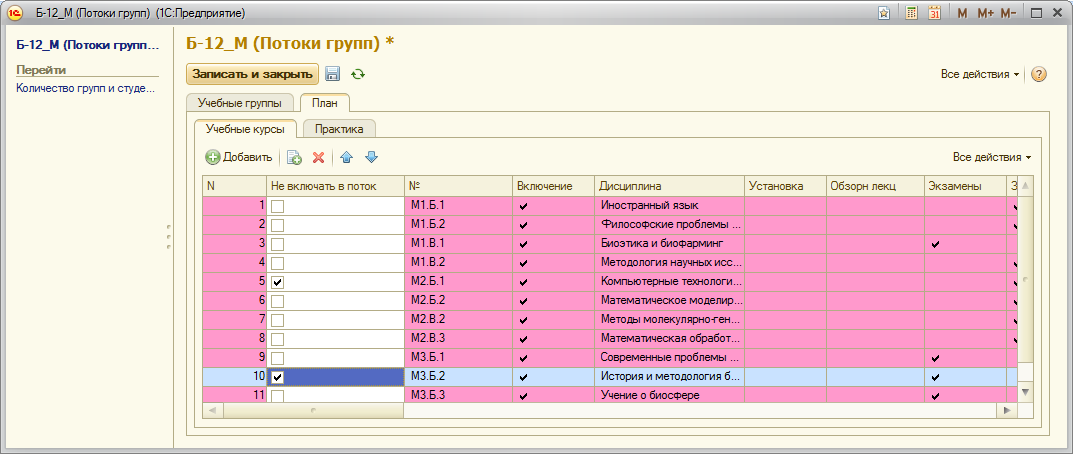This screenshot has height=454, width=1073.
Task: Uncheck the checkbox for row М2.Б.1
Action: coord(278,282)
